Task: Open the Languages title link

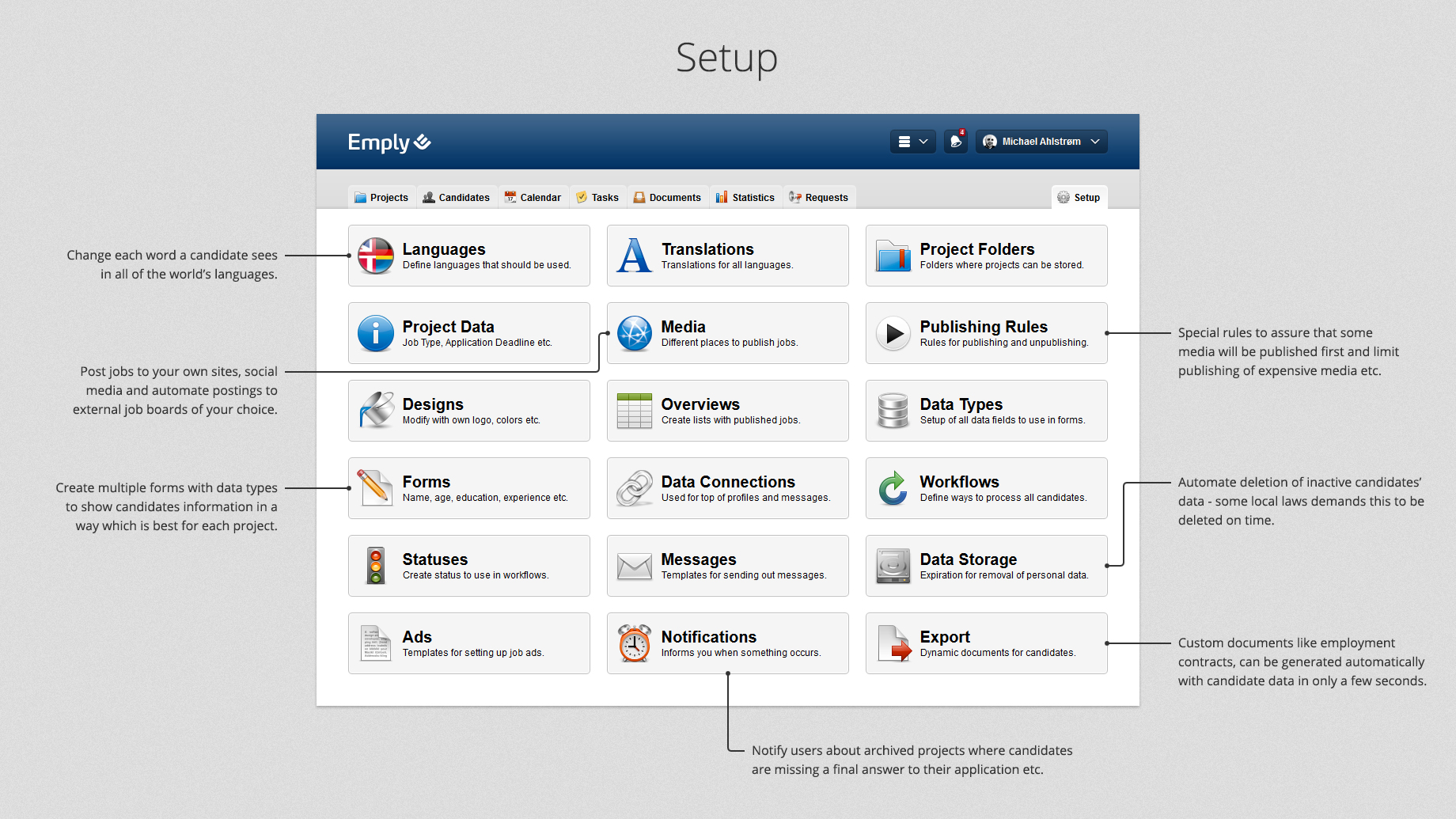Action: click(444, 249)
